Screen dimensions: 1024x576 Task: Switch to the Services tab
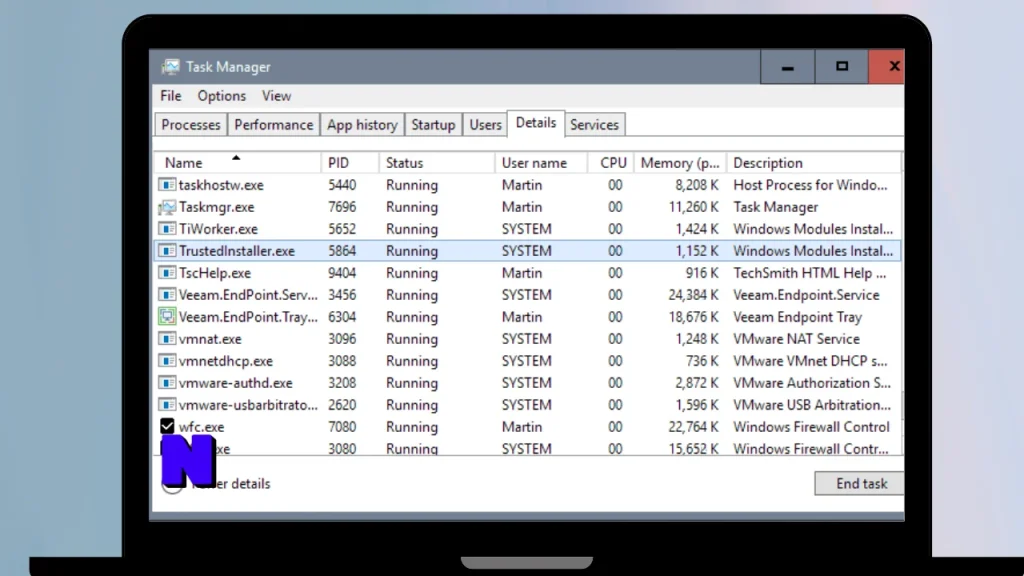point(594,125)
